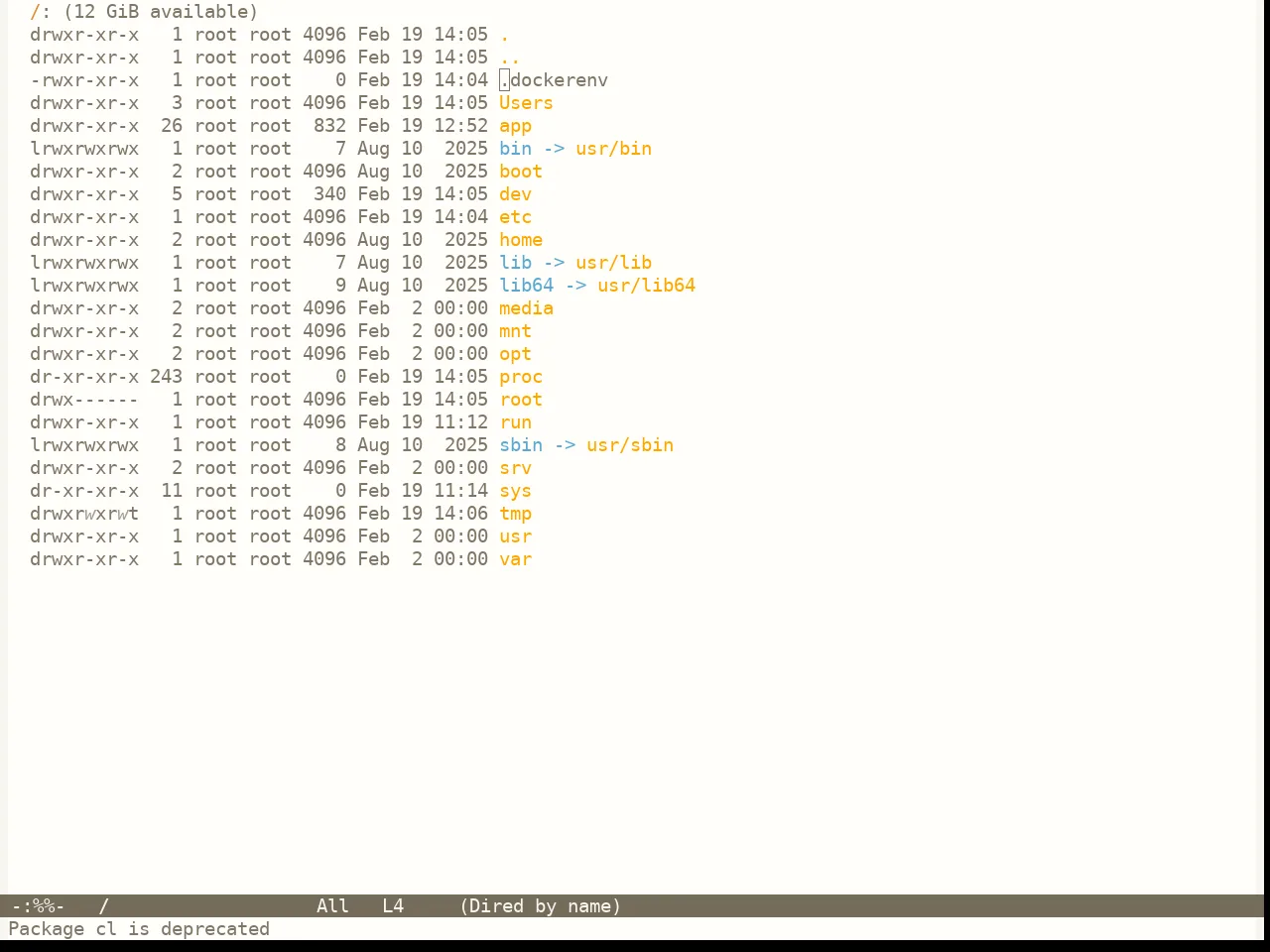Click link count 26 in app row

(x=172, y=126)
